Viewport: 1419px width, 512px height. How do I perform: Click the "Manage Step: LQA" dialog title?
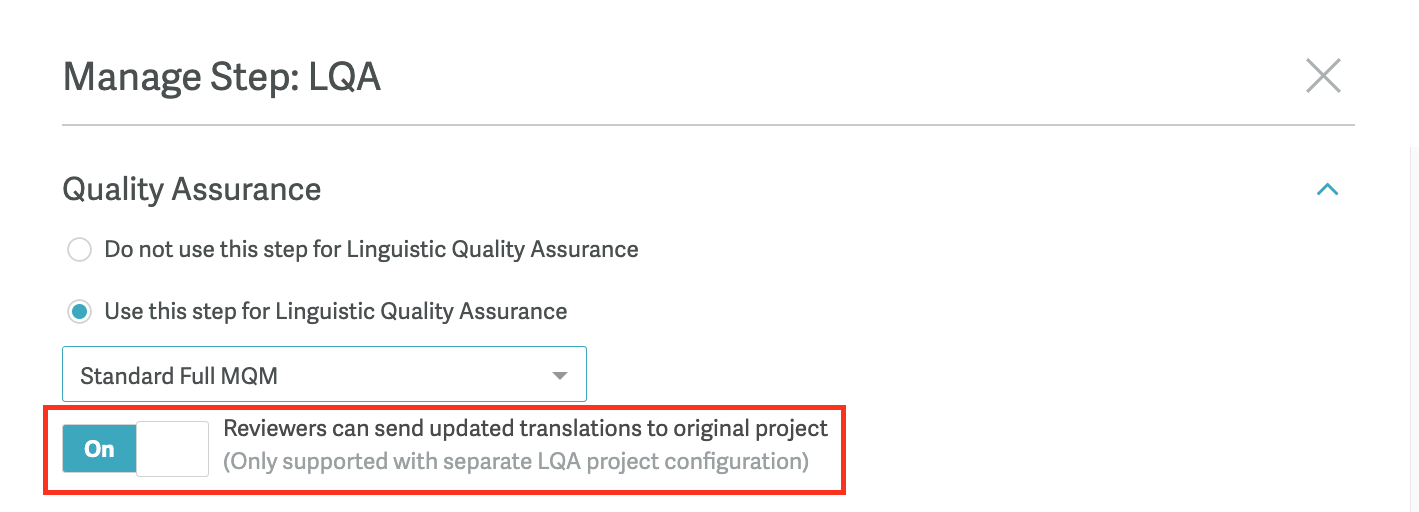(221, 77)
